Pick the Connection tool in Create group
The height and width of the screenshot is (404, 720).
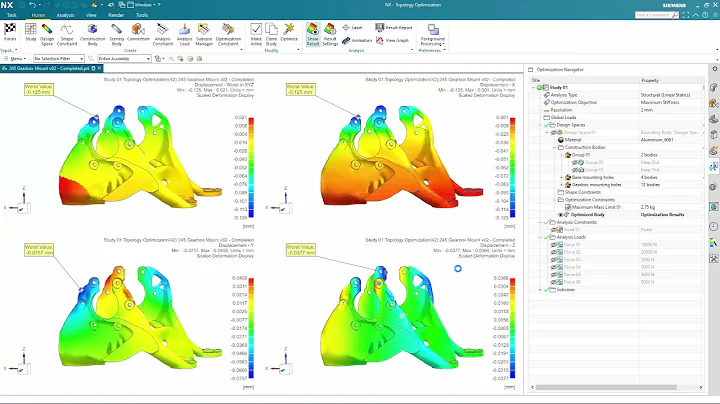tap(138, 30)
